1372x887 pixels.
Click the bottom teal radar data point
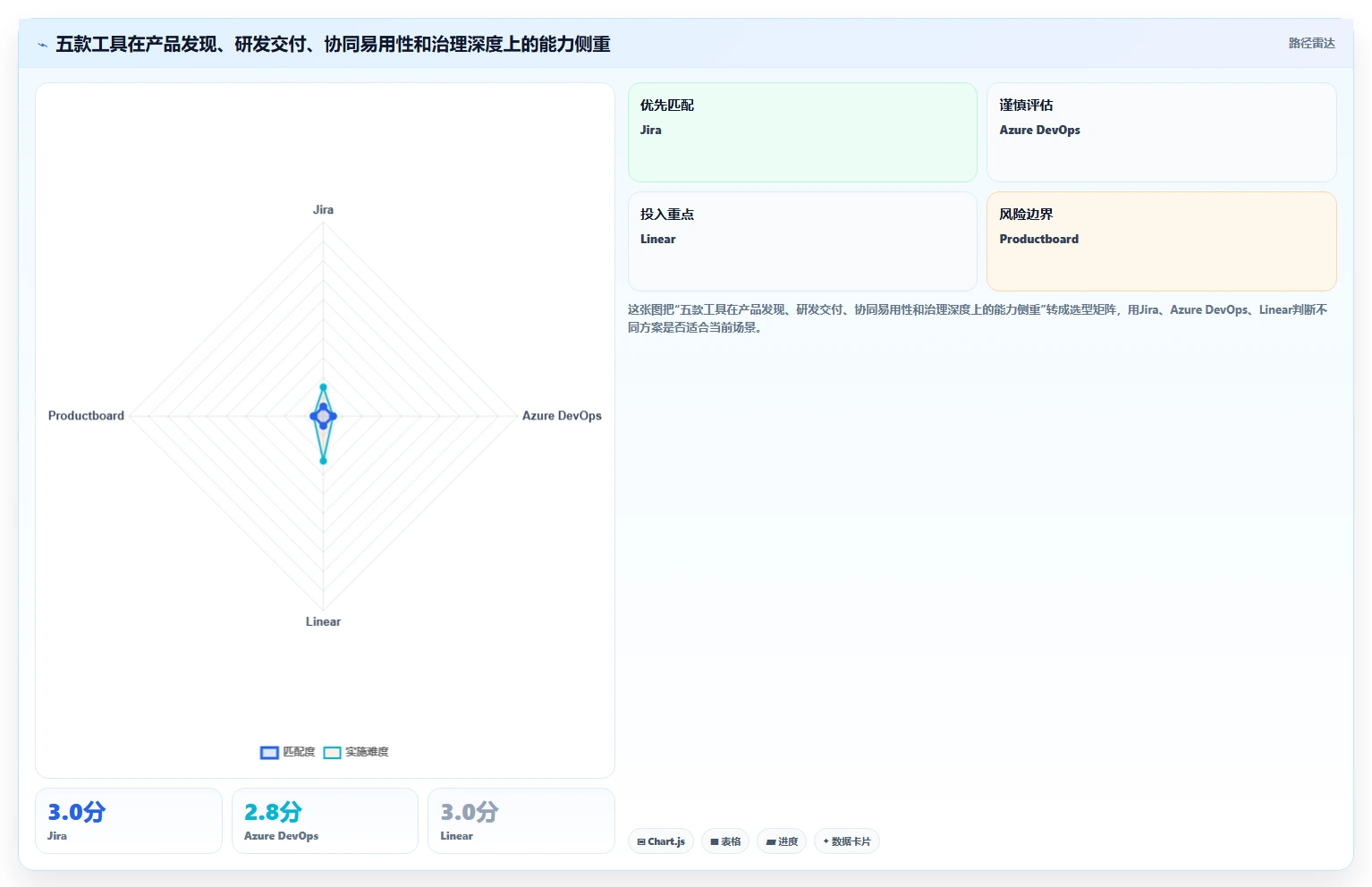click(323, 460)
